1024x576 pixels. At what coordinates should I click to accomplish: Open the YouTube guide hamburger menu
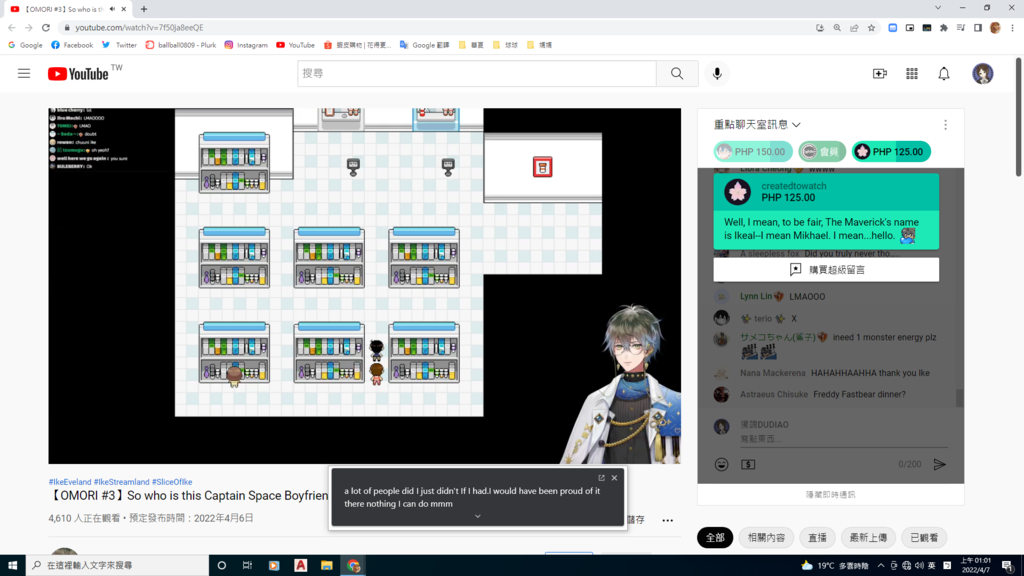[24, 74]
